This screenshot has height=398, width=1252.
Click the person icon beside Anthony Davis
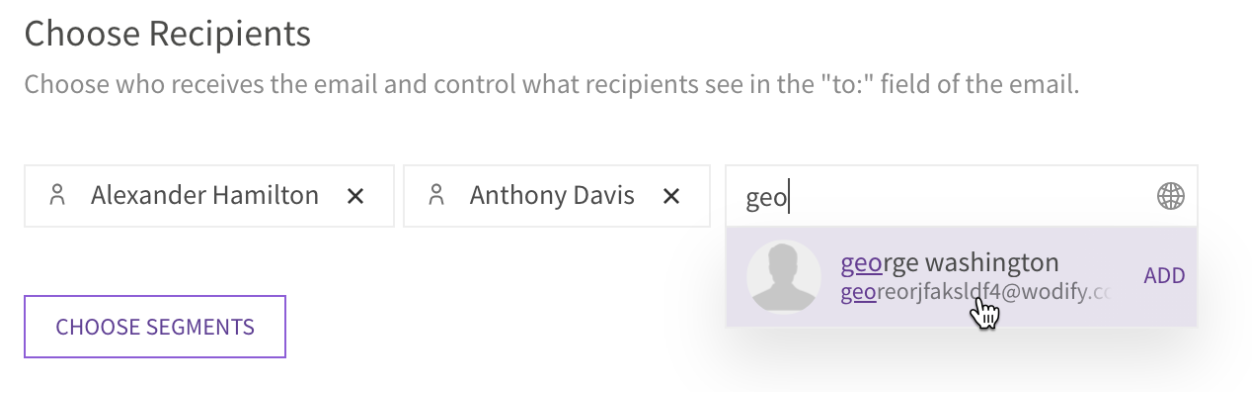[x=436, y=195]
